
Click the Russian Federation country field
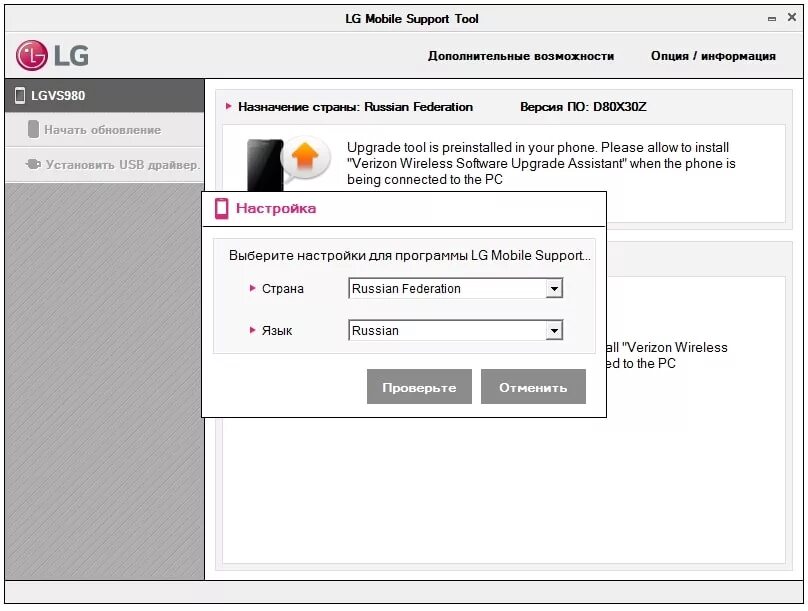456,288
